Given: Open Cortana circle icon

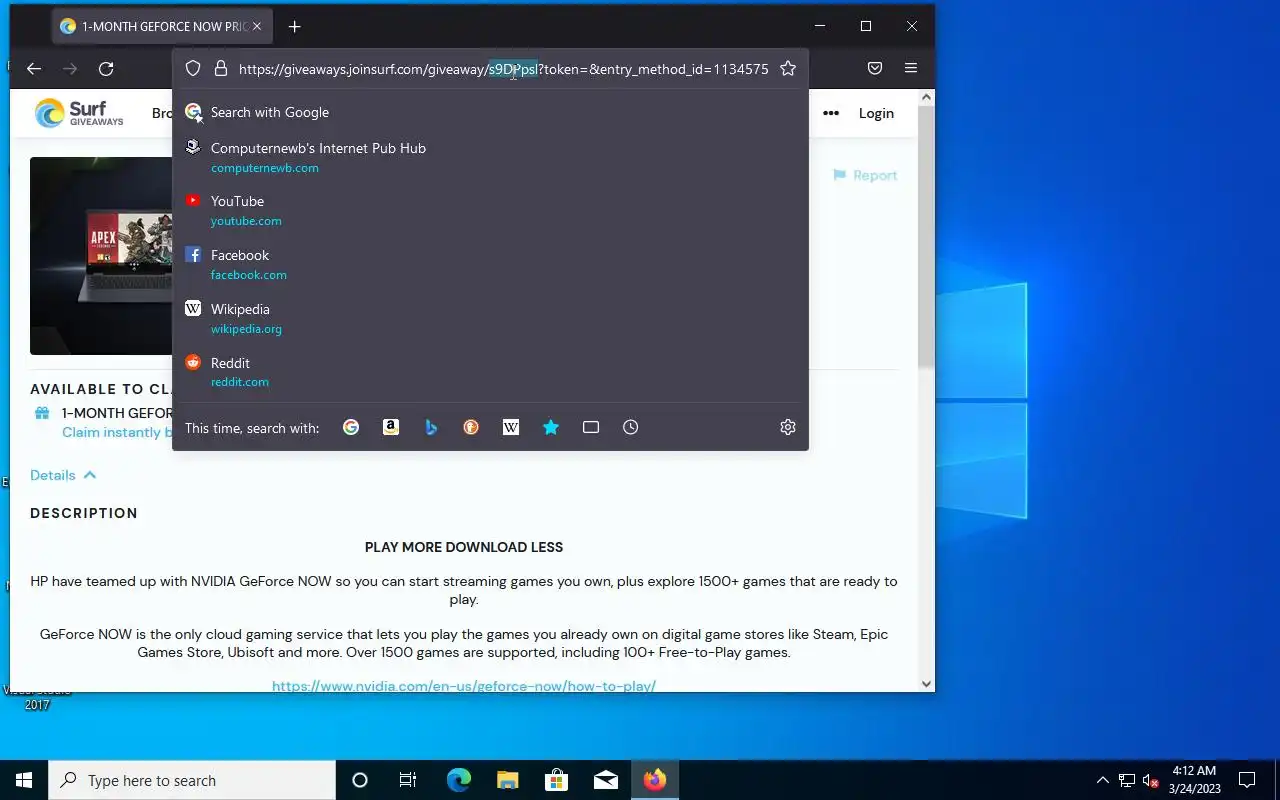Looking at the screenshot, I should [x=360, y=780].
